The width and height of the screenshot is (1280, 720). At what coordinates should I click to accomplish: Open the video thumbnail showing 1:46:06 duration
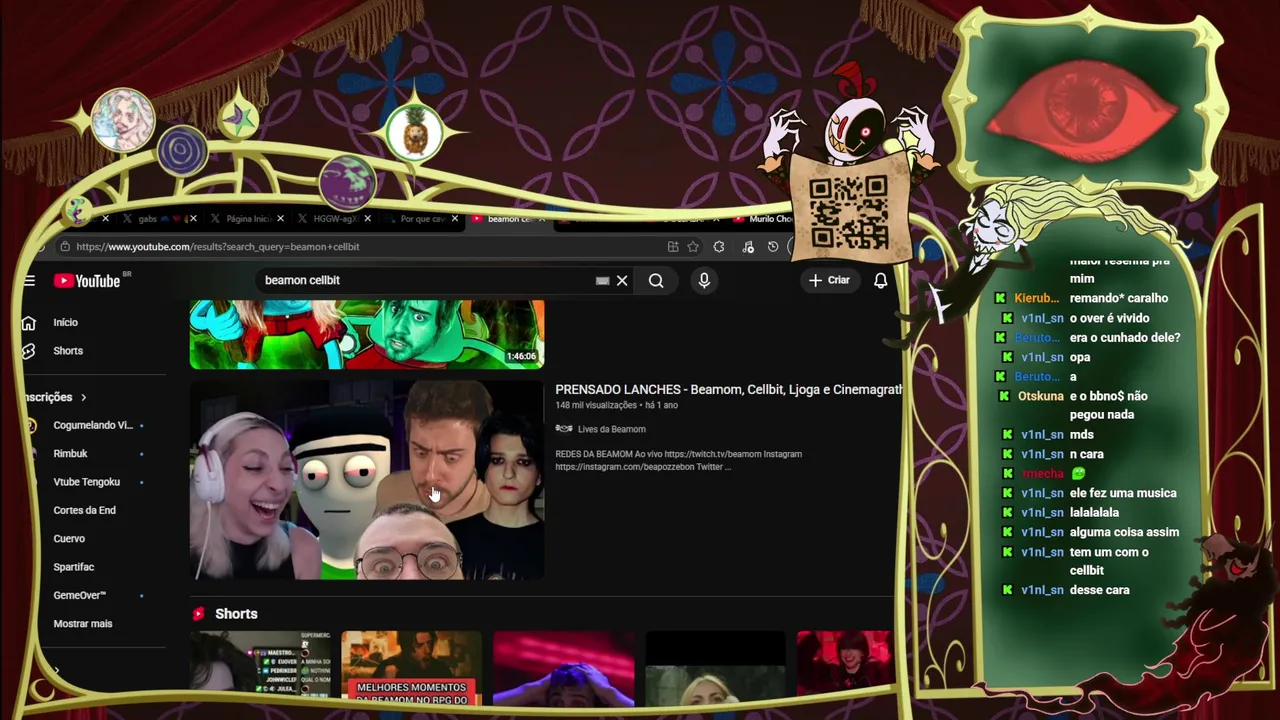[x=367, y=334]
